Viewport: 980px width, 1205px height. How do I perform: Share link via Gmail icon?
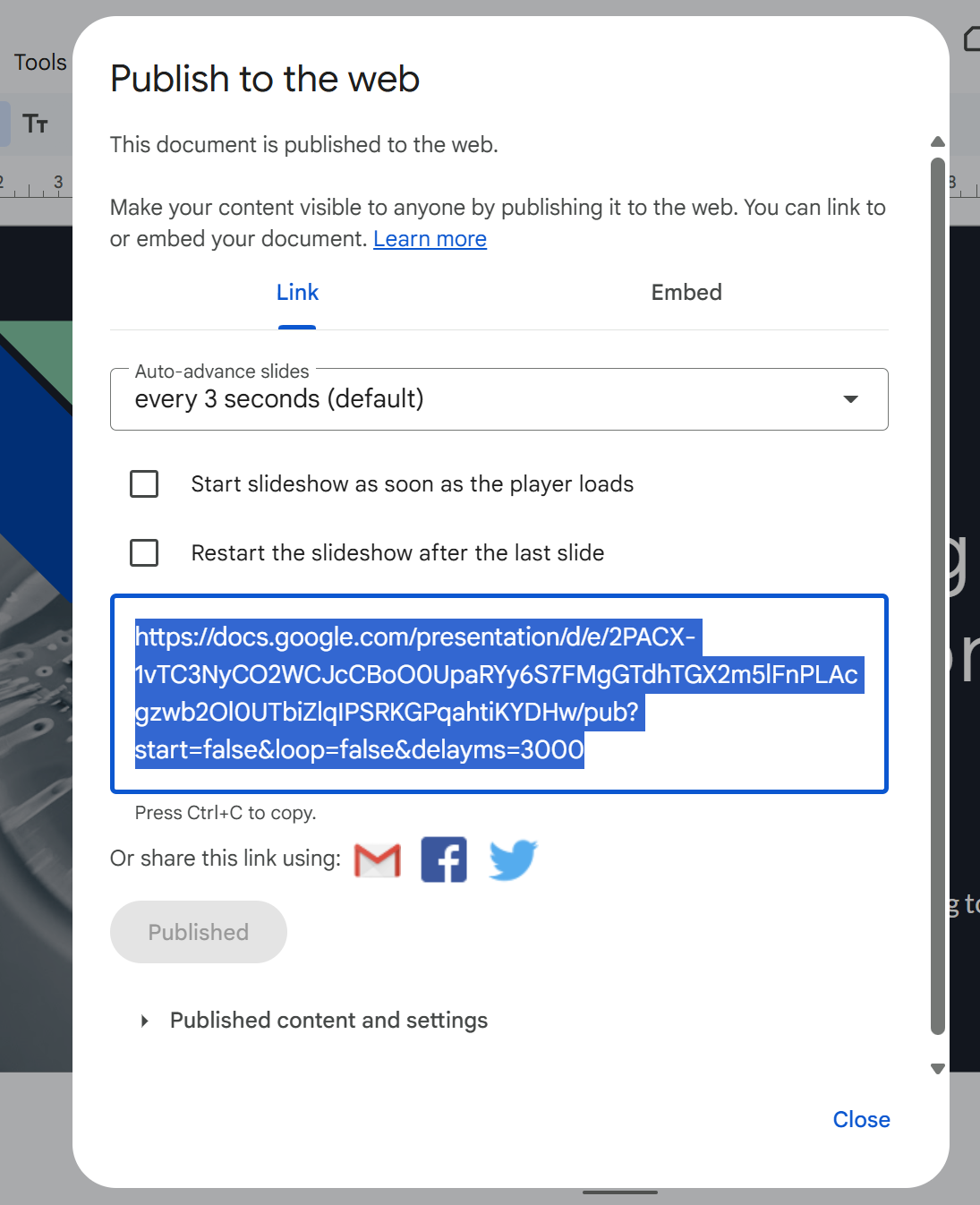[378, 860]
